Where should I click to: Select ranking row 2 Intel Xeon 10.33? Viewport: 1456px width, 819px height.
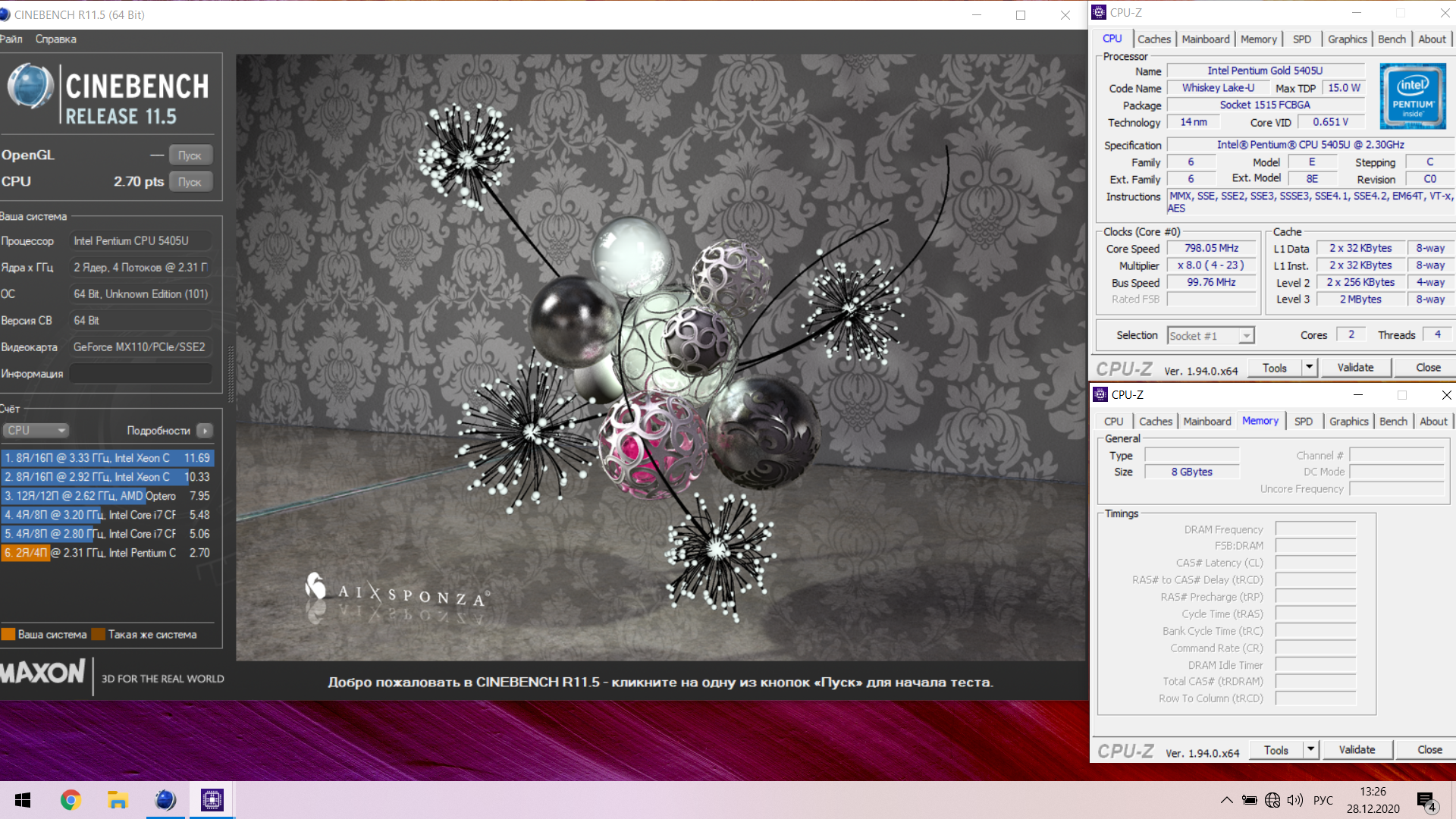click(107, 477)
